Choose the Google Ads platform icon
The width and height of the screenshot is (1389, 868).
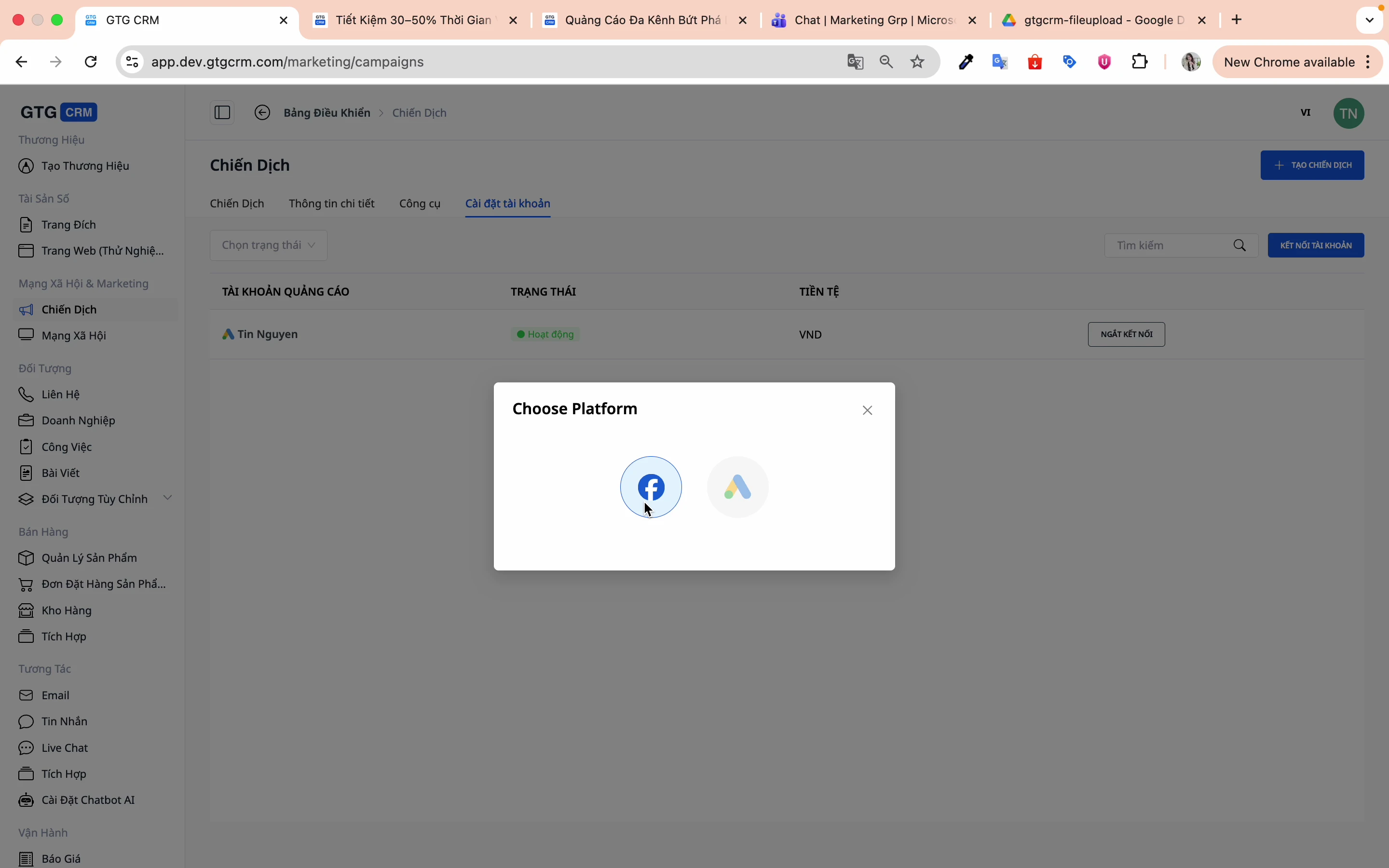[x=737, y=487]
